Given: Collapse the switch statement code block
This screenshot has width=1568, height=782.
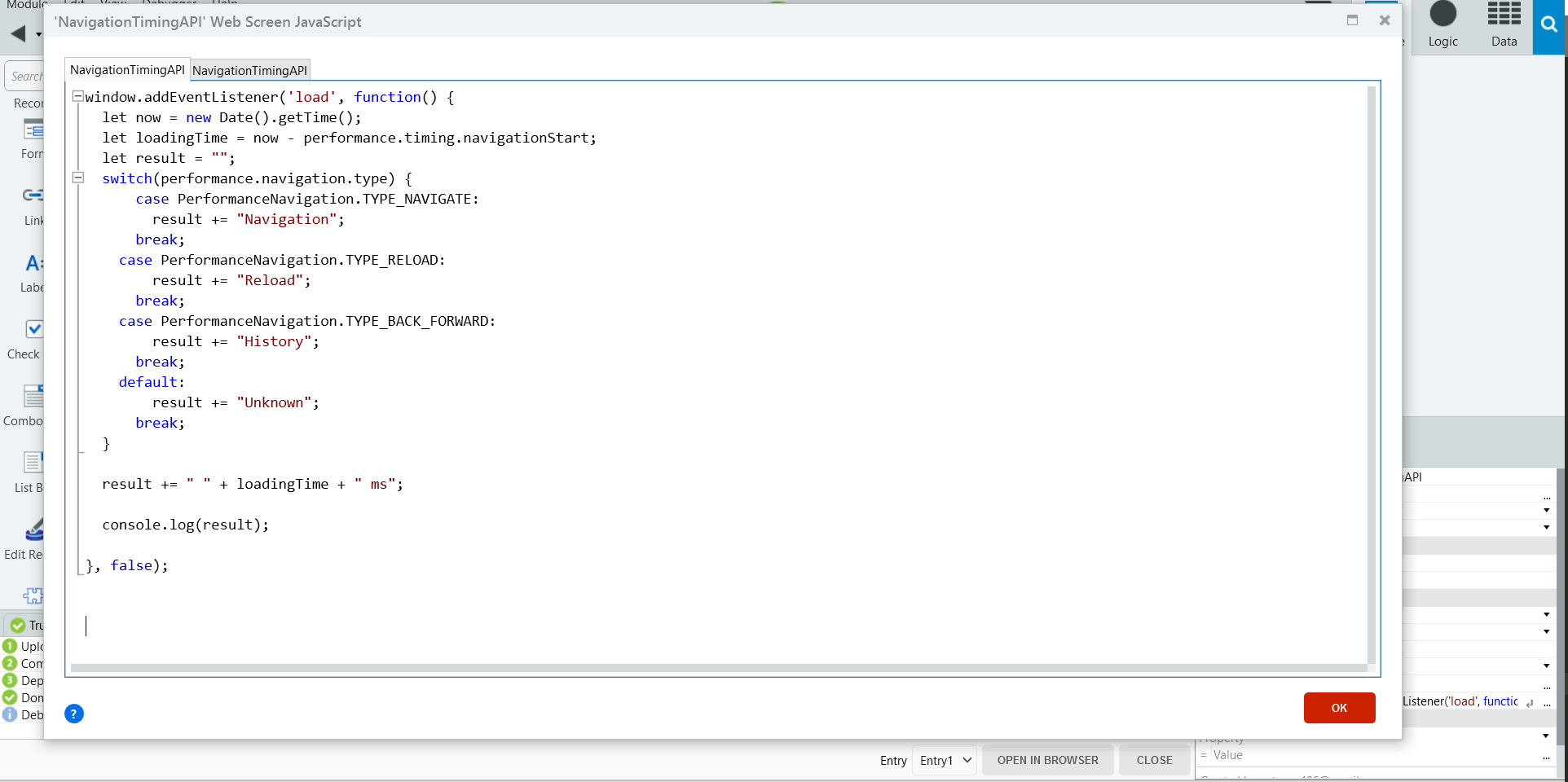Looking at the screenshot, I should coord(77,178).
